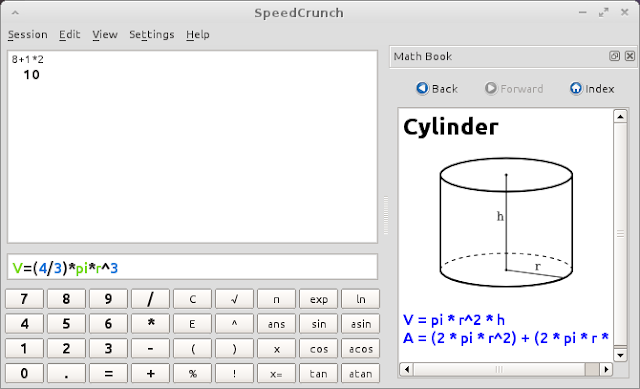Click the 2 keypad button
This screenshot has height=389, width=640.
pos(66,349)
